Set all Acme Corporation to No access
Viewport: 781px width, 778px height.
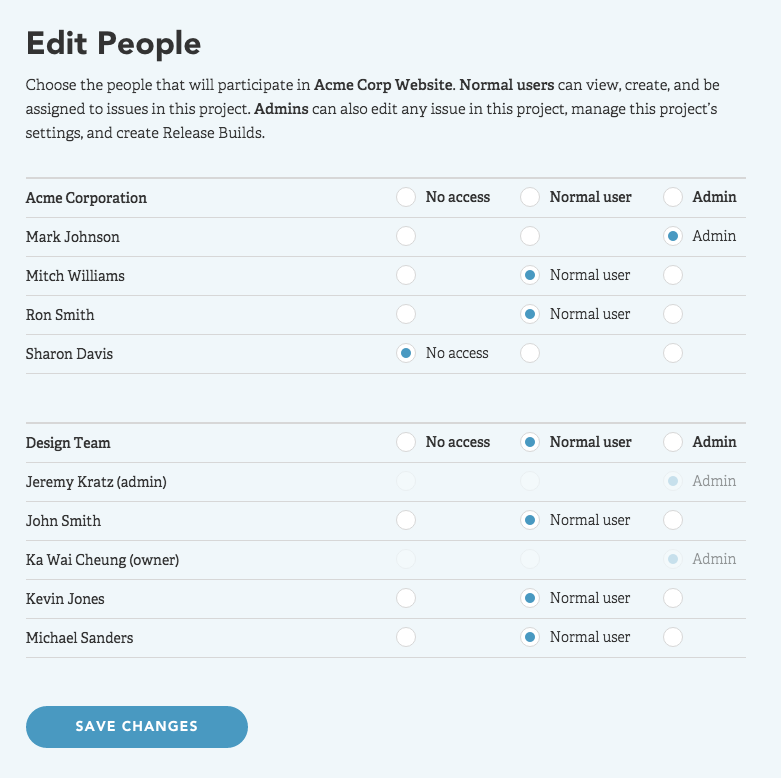pyautogui.click(x=405, y=197)
